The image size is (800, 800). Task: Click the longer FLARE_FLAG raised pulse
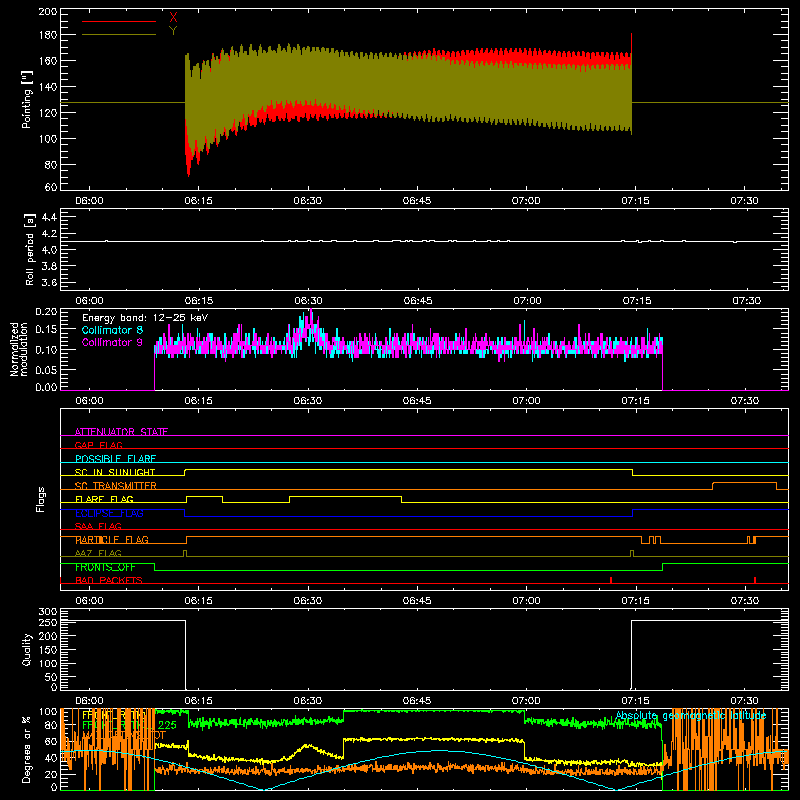[345, 496]
